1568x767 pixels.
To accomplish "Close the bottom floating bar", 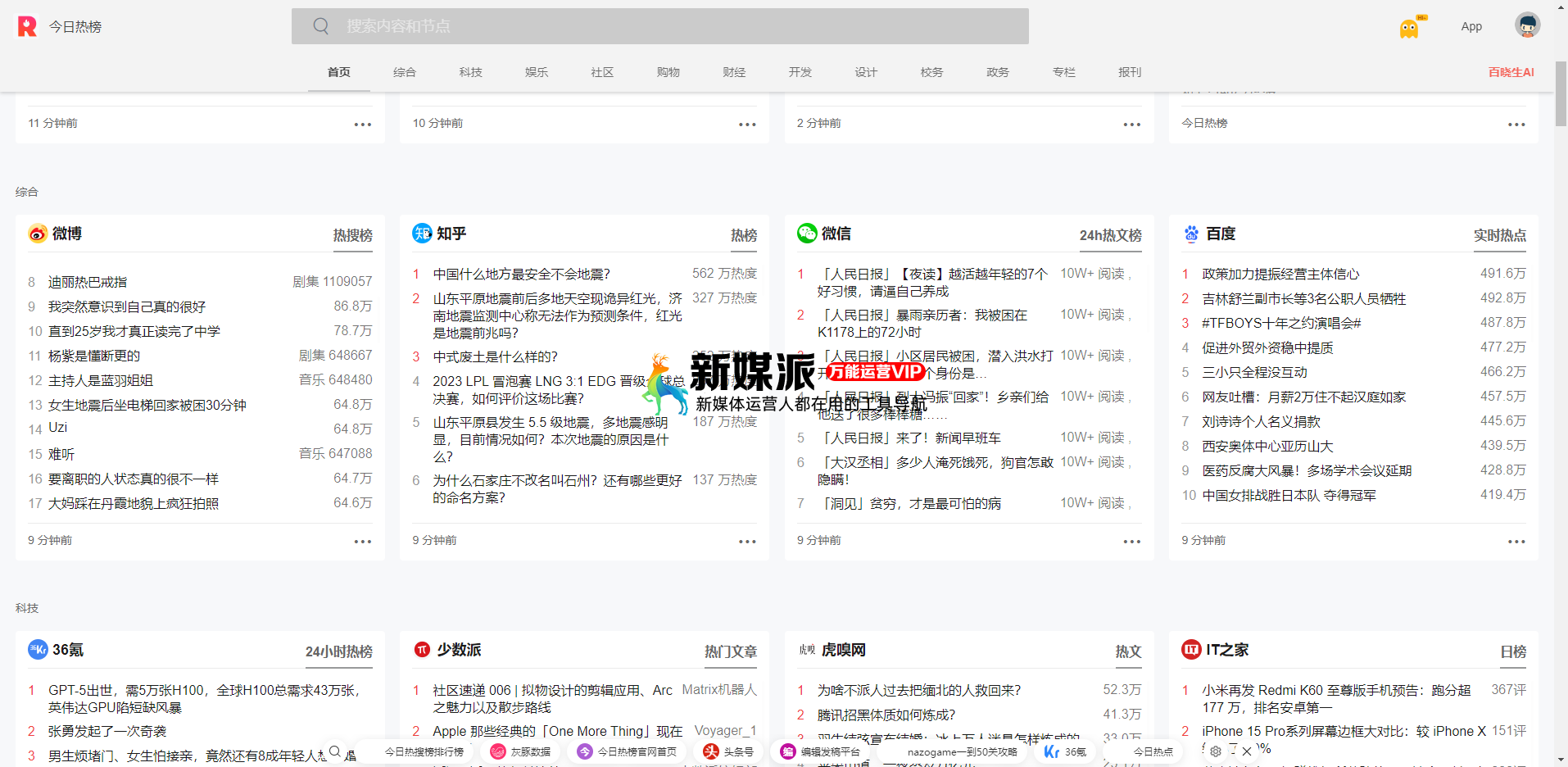I will coord(1247,751).
